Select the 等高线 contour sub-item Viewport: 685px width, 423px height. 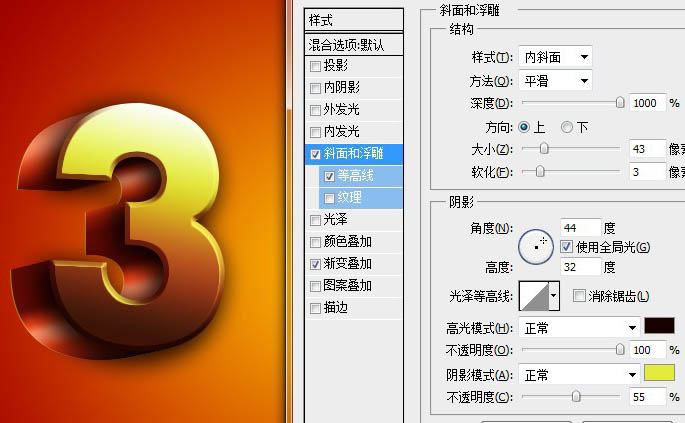(356, 176)
